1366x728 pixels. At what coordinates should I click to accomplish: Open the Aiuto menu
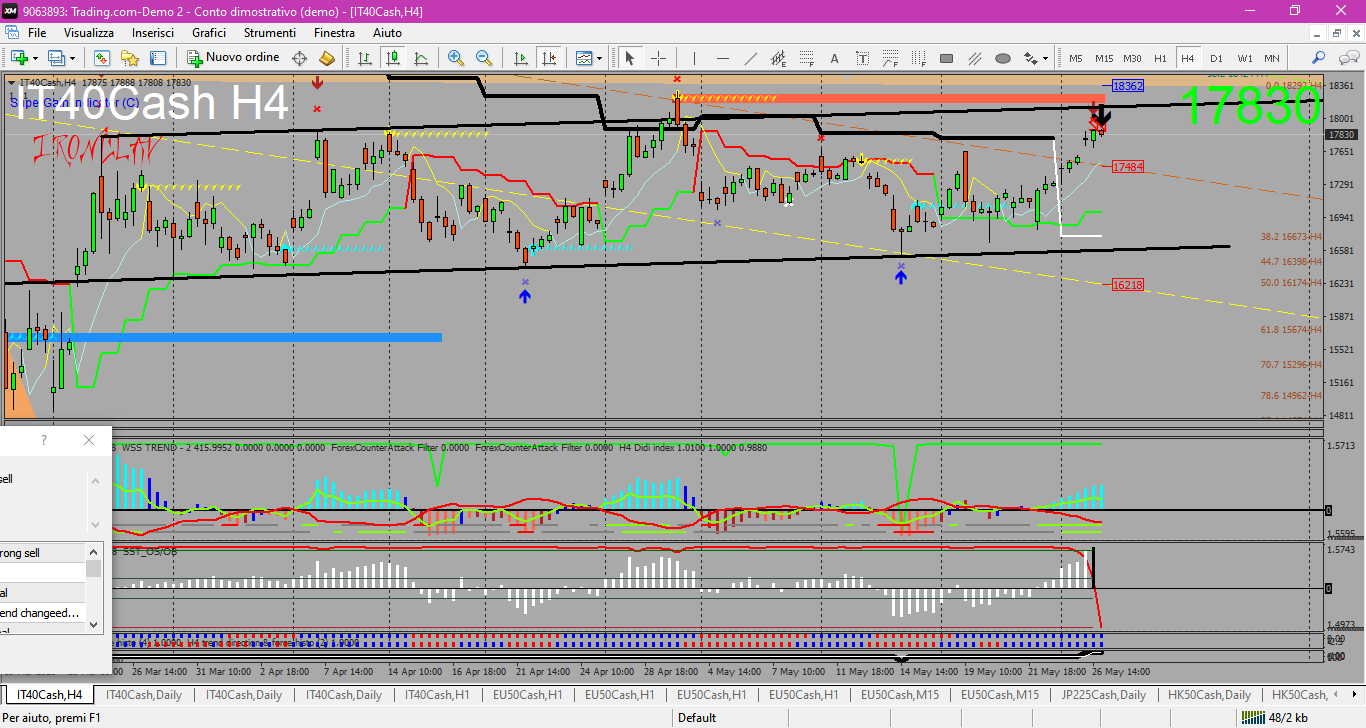(x=387, y=33)
